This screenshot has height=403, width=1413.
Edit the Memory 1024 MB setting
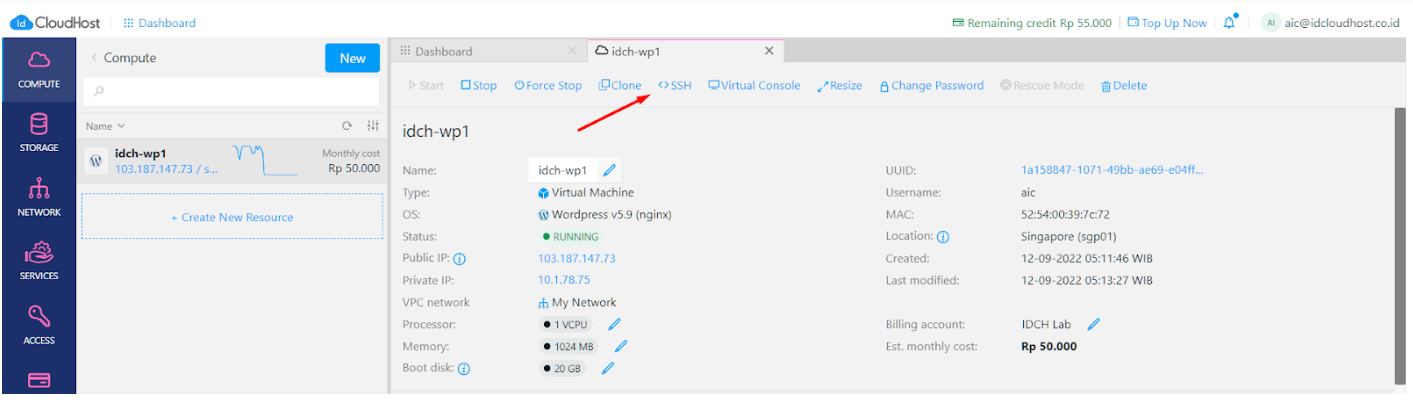click(x=621, y=346)
